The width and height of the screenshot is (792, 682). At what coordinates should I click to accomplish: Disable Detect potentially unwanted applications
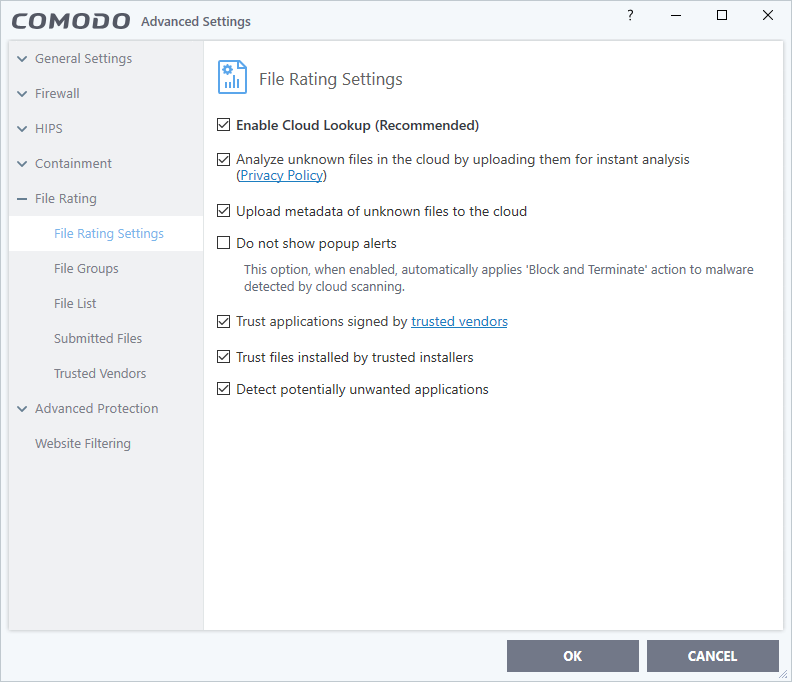[223, 388]
